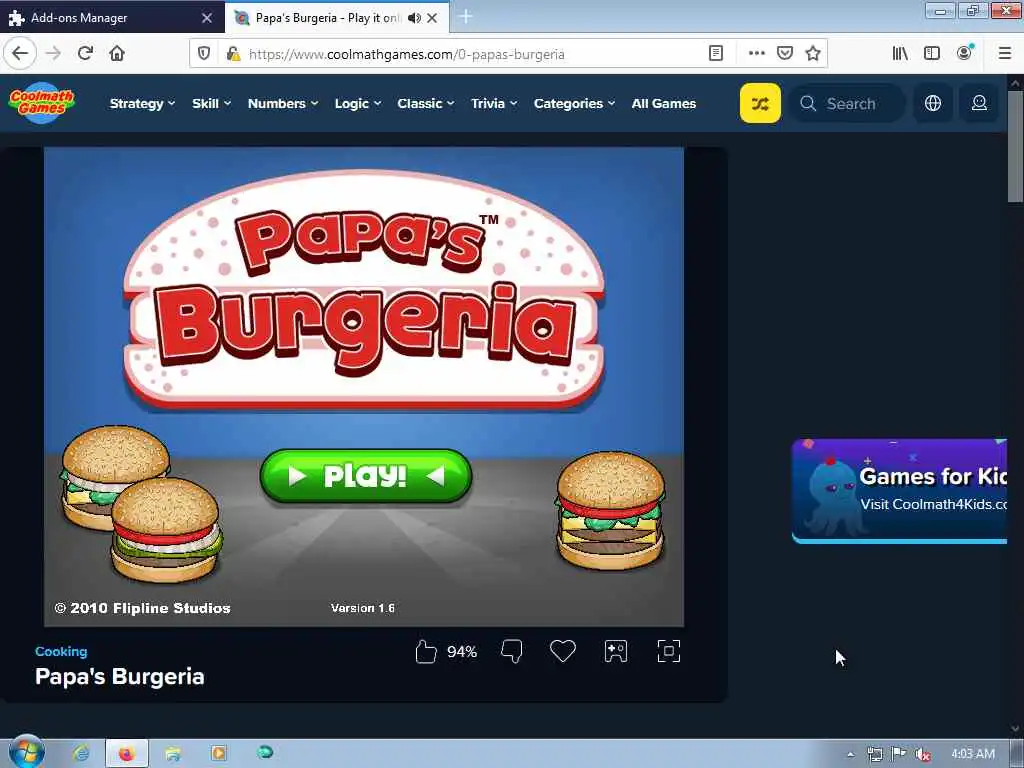1024x768 pixels.
Task: Show the Firefox sidebar
Action: (932, 53)
